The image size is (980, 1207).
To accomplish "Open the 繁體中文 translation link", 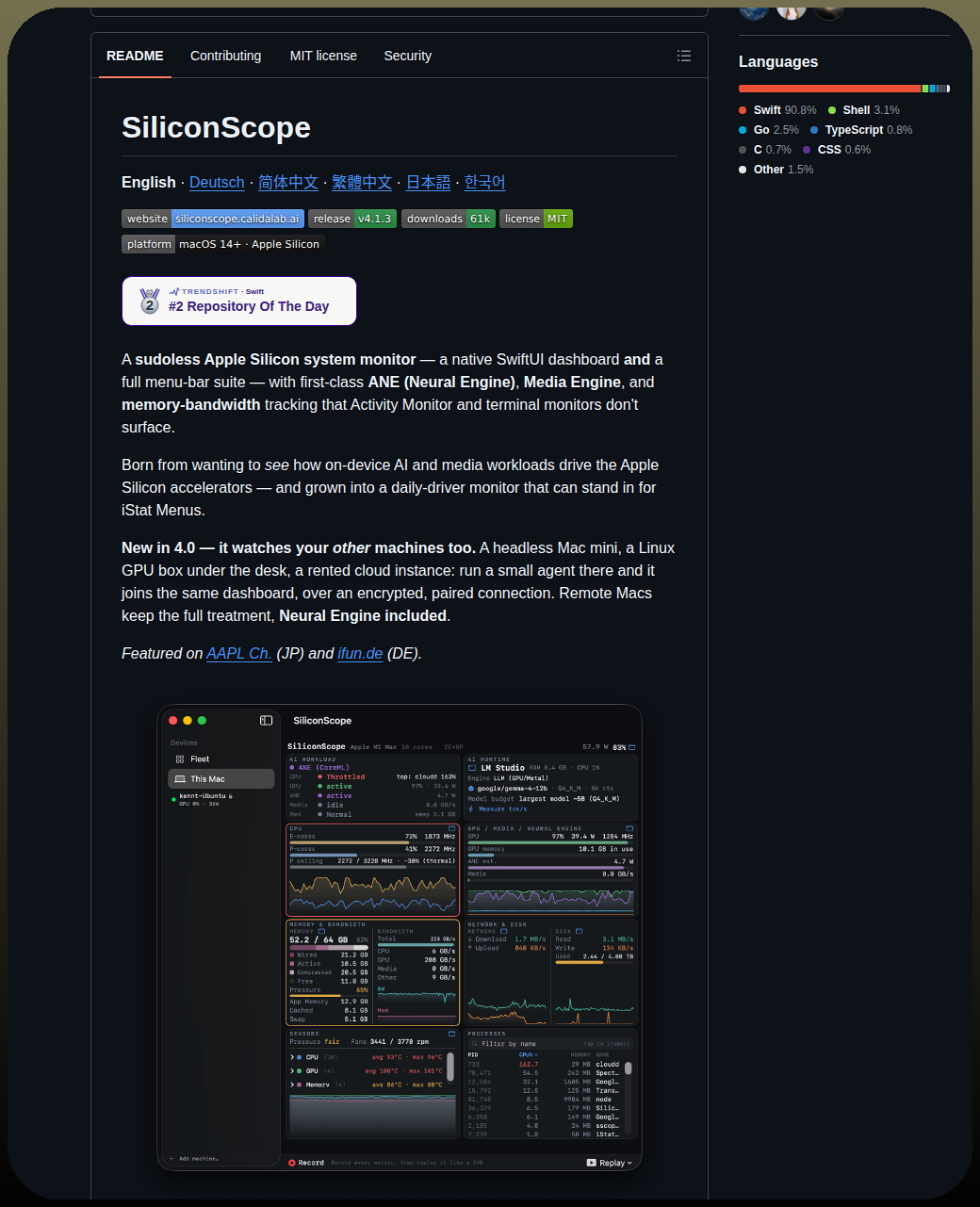I will 362,183.
